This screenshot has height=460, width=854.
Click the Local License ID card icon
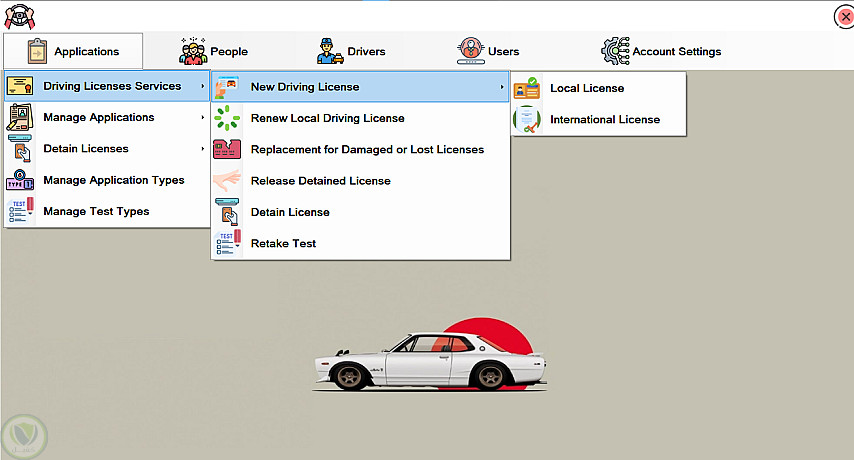click(527, 88)
